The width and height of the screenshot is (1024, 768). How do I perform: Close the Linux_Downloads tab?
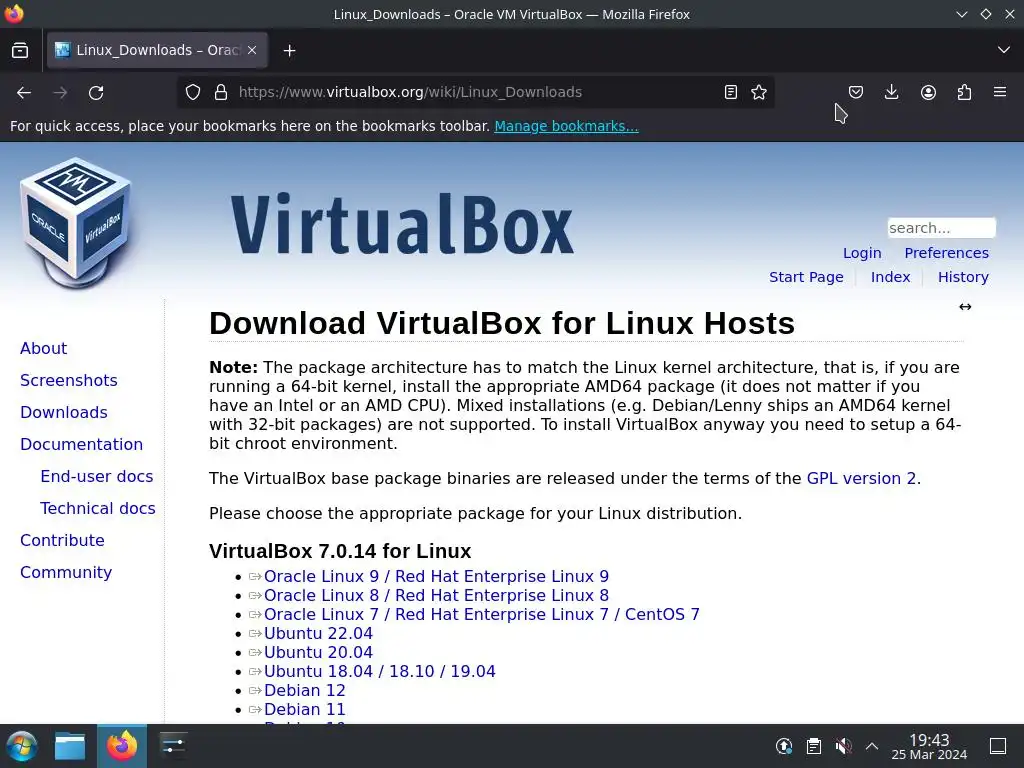click(252, 50)
